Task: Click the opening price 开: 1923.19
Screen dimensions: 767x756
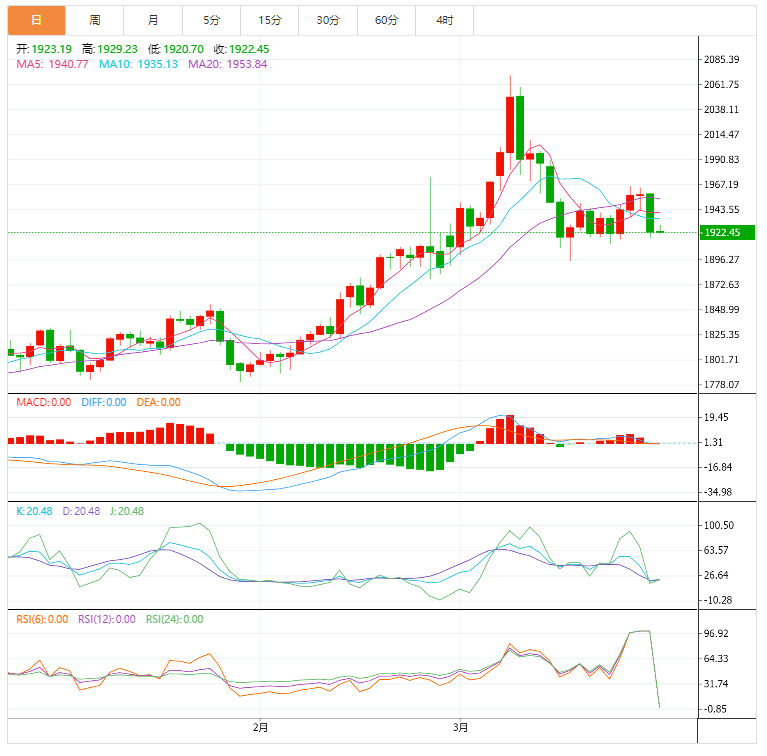Action: 44,49
